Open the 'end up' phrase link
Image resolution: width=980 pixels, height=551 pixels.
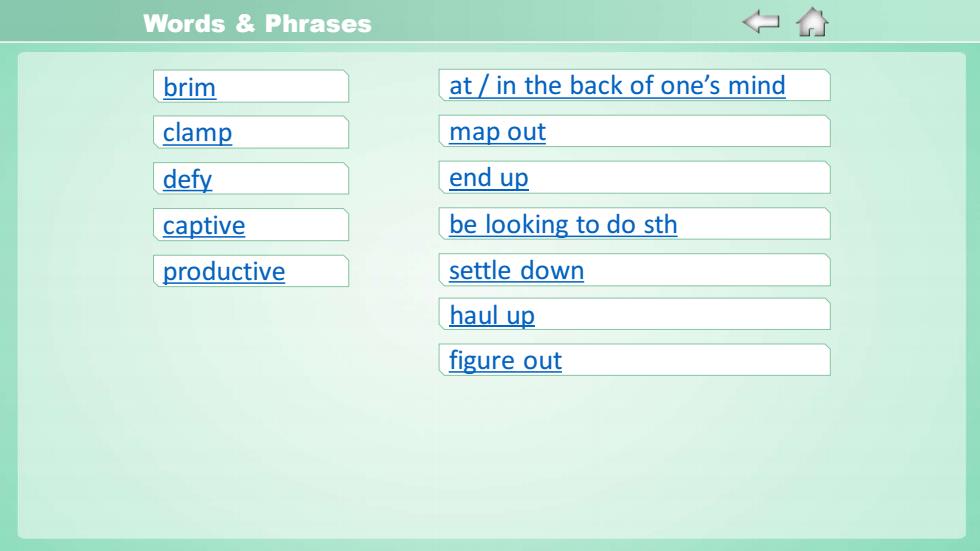pos(489,178)
